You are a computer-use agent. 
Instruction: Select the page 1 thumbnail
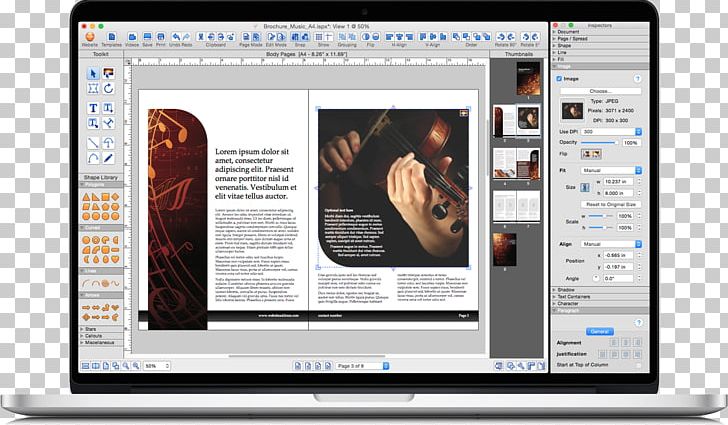point(528,79)
